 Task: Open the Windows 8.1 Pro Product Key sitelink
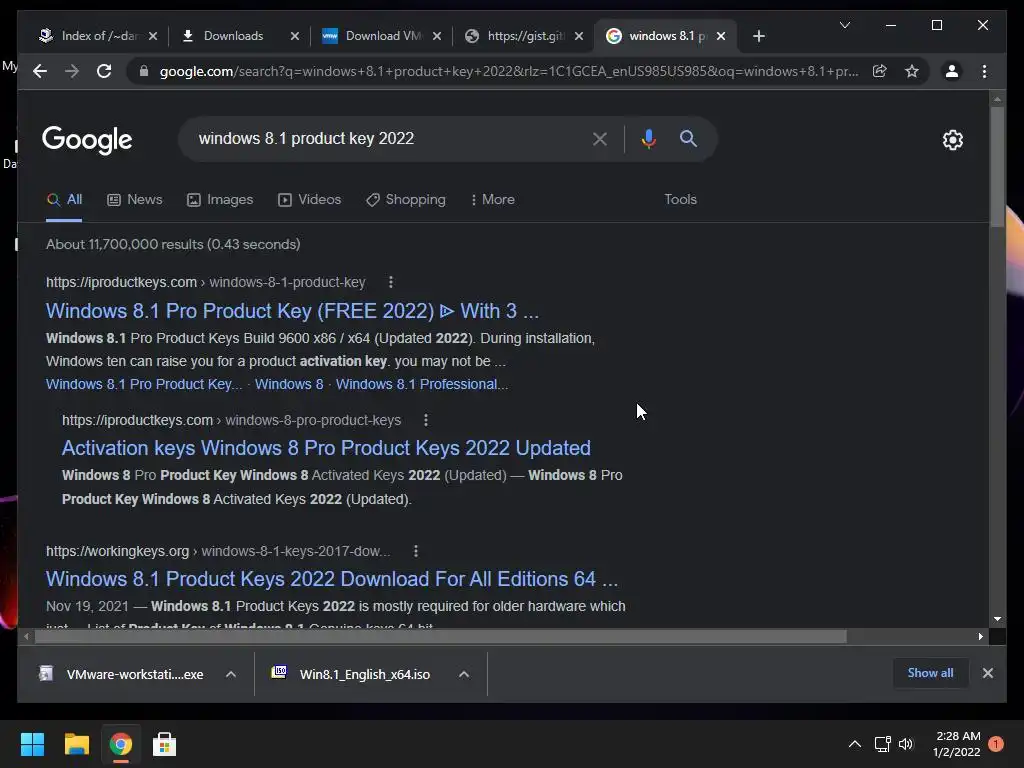pos(144,385)
